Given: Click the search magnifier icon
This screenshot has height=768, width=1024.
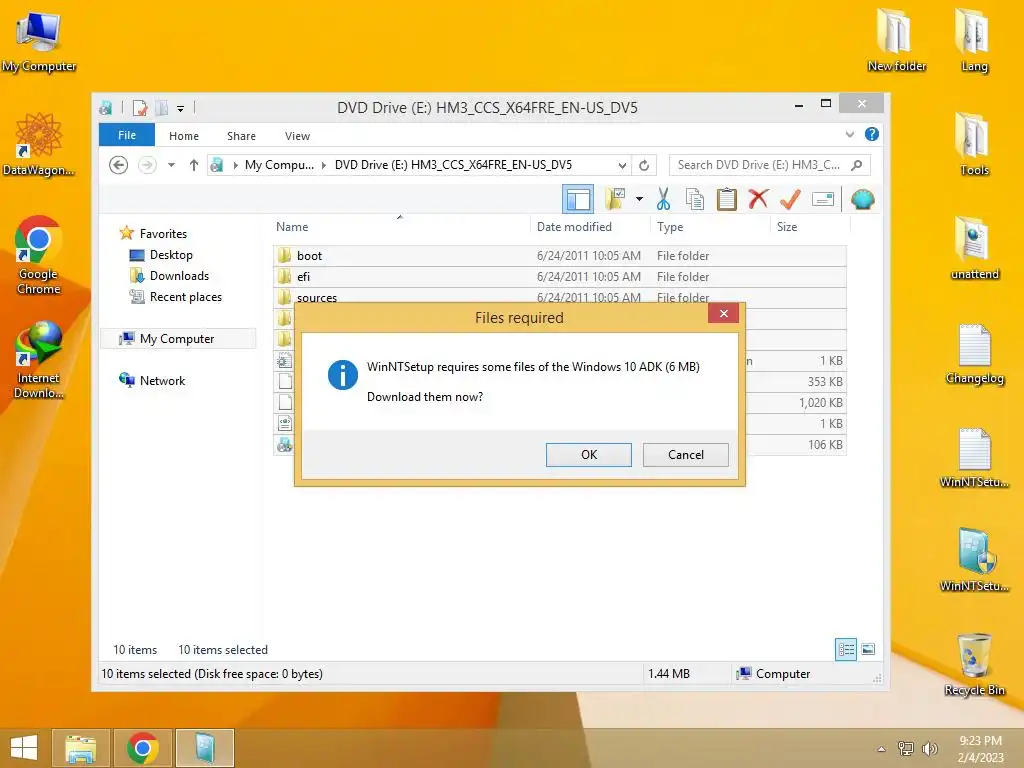Looking at the screenshot, I should coord(857,165).
